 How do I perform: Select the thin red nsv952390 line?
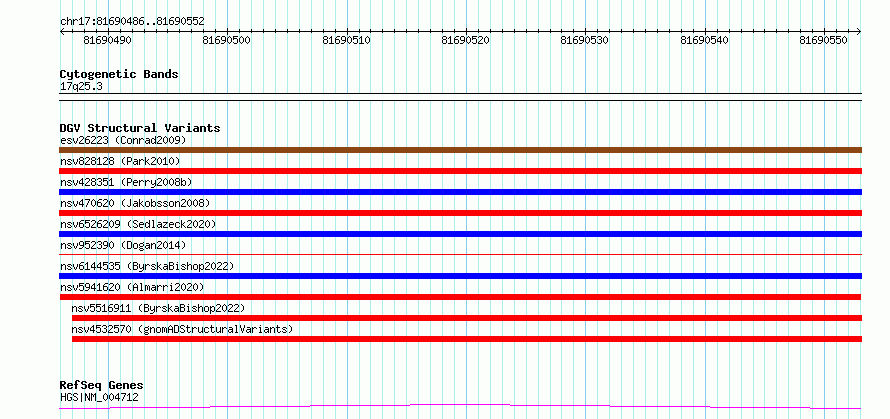[460, 255]
